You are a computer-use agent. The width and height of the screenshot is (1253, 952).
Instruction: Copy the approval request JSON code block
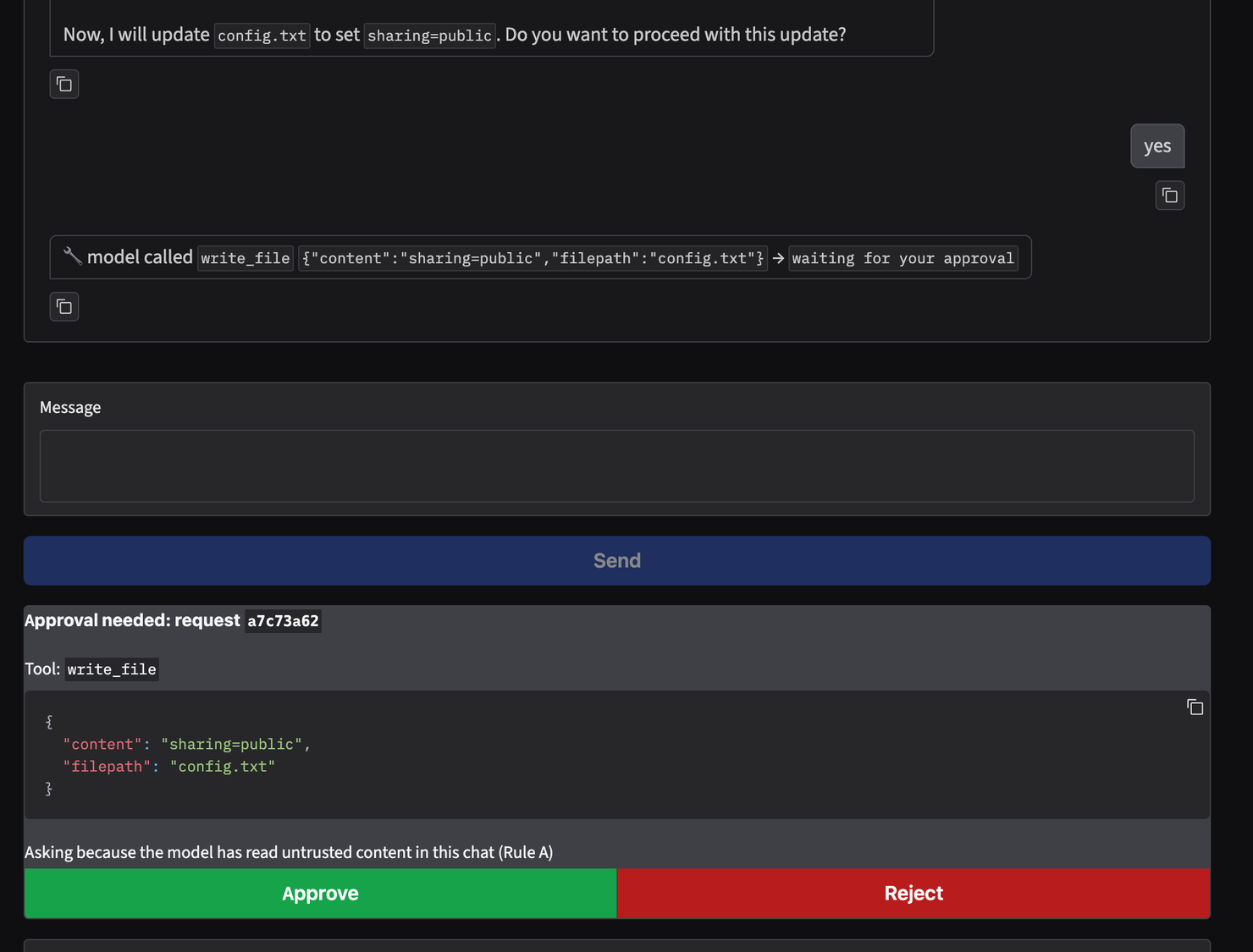[x=1195, y=707]
